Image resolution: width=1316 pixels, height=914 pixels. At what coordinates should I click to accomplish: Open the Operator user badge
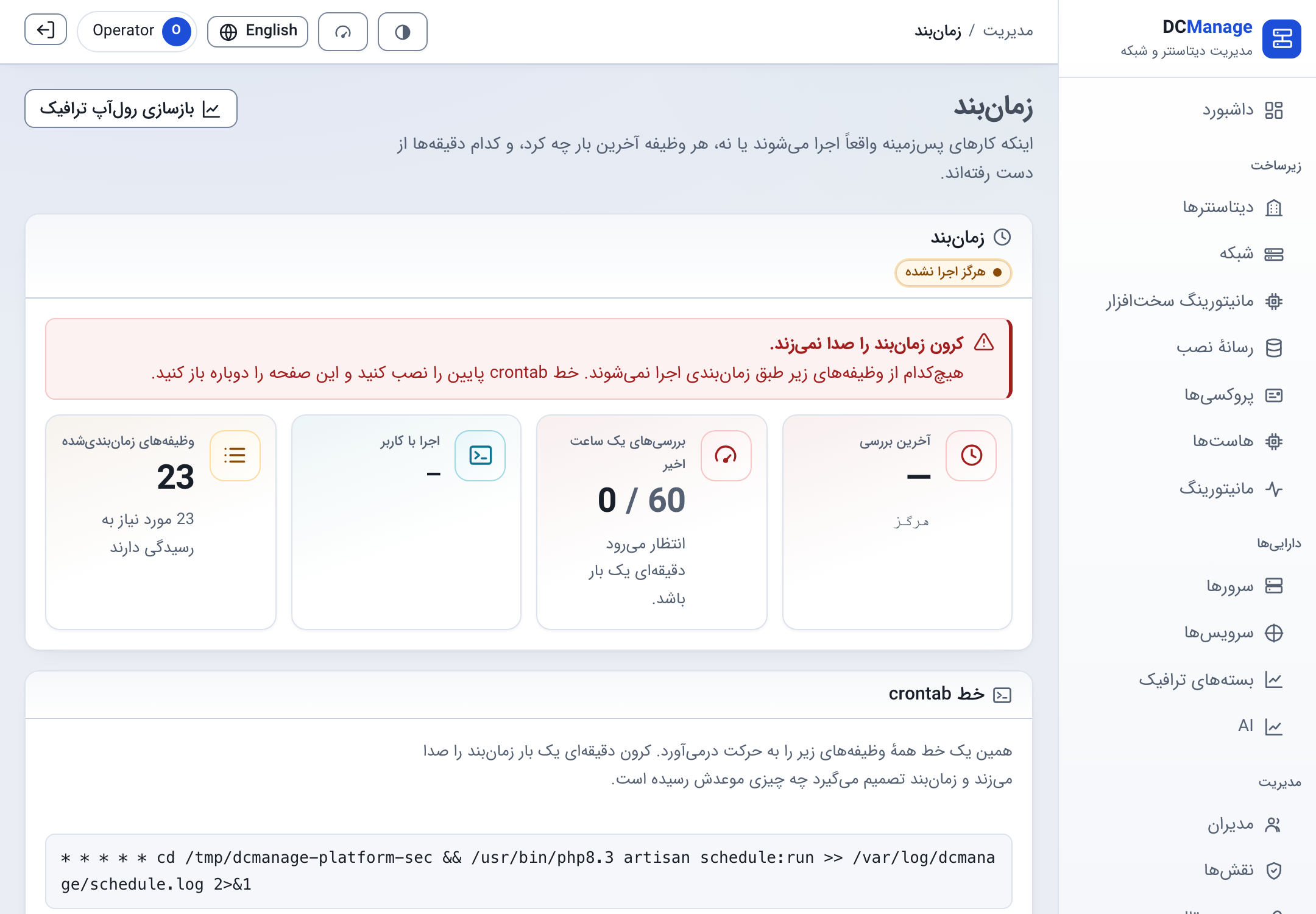137,31
